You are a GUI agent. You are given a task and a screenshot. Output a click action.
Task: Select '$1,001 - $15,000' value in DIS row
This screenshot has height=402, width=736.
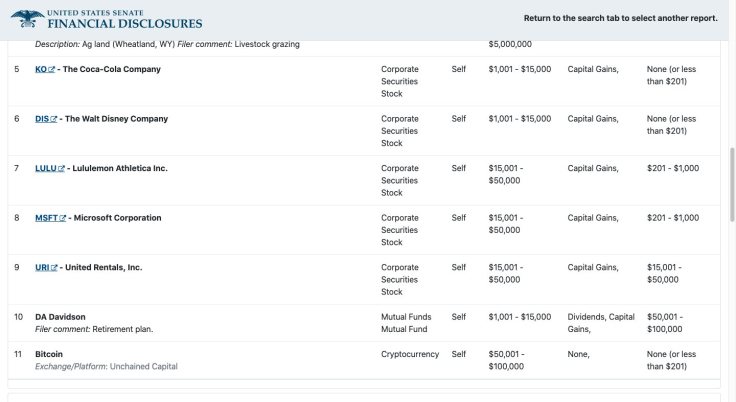pyautogui.click(x=520, y=119)
